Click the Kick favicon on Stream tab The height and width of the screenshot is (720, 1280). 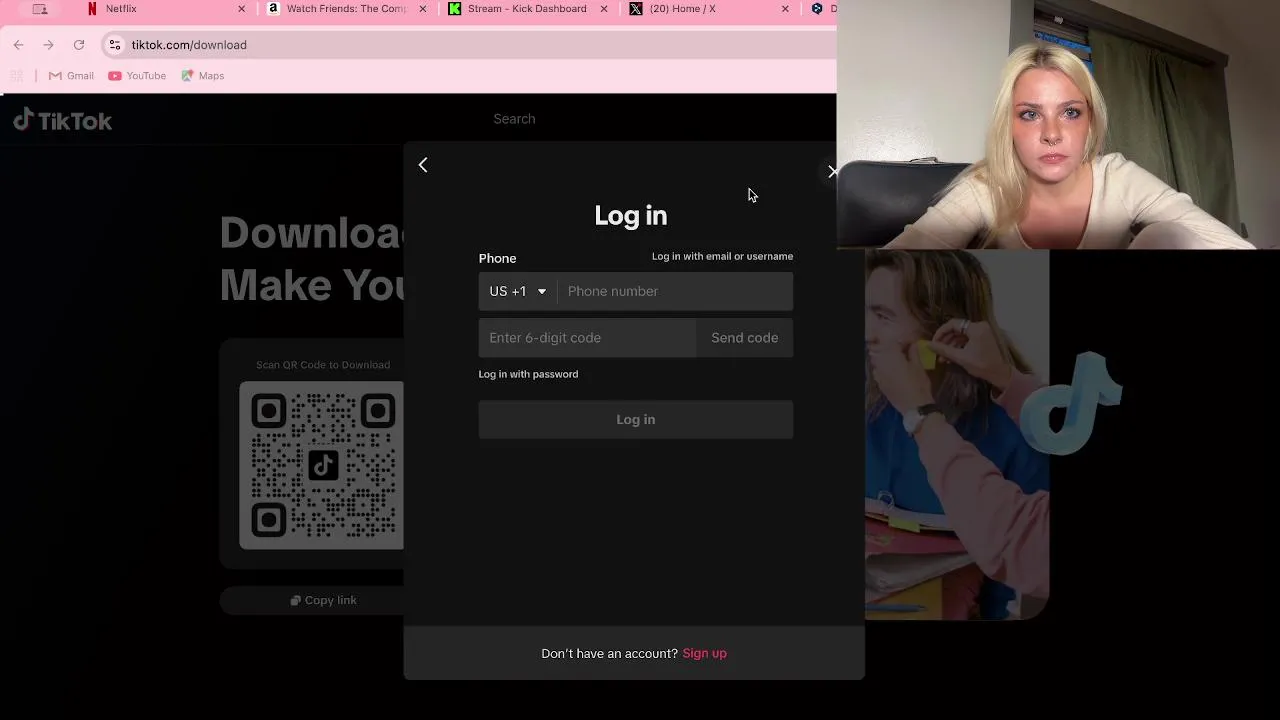455,9
